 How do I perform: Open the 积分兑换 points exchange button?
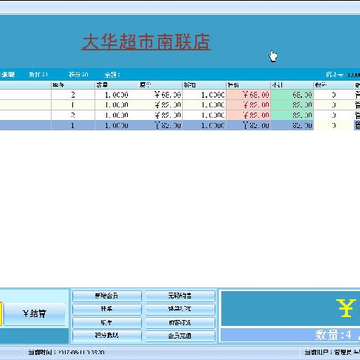click(x=107, y=336)
